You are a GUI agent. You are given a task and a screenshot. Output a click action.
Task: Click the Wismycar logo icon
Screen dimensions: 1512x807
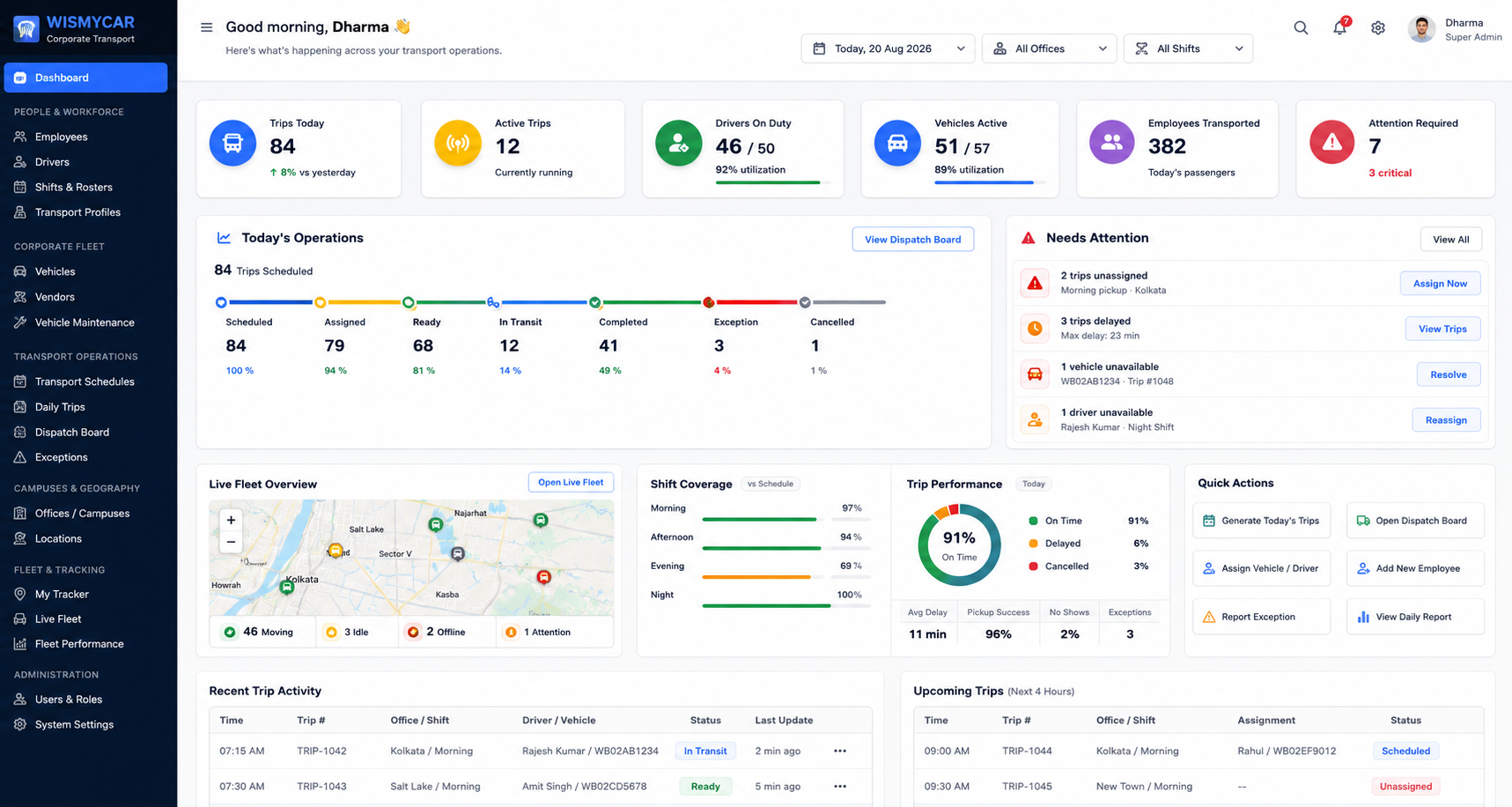pyautogui.click(x=26, y=29)
